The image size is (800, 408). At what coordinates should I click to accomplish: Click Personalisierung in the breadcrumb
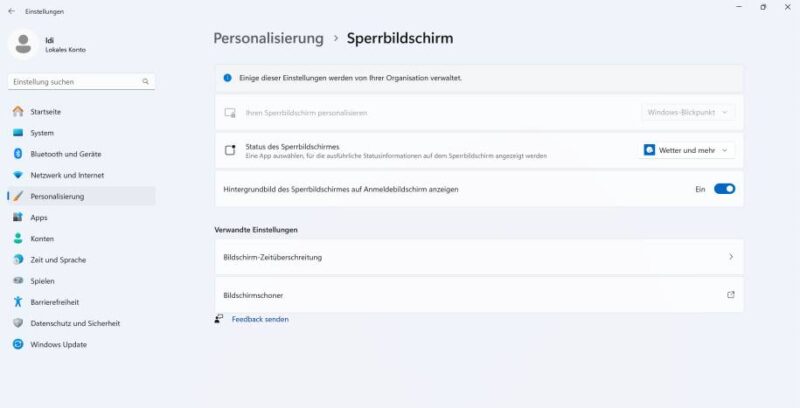coord(268,38)
